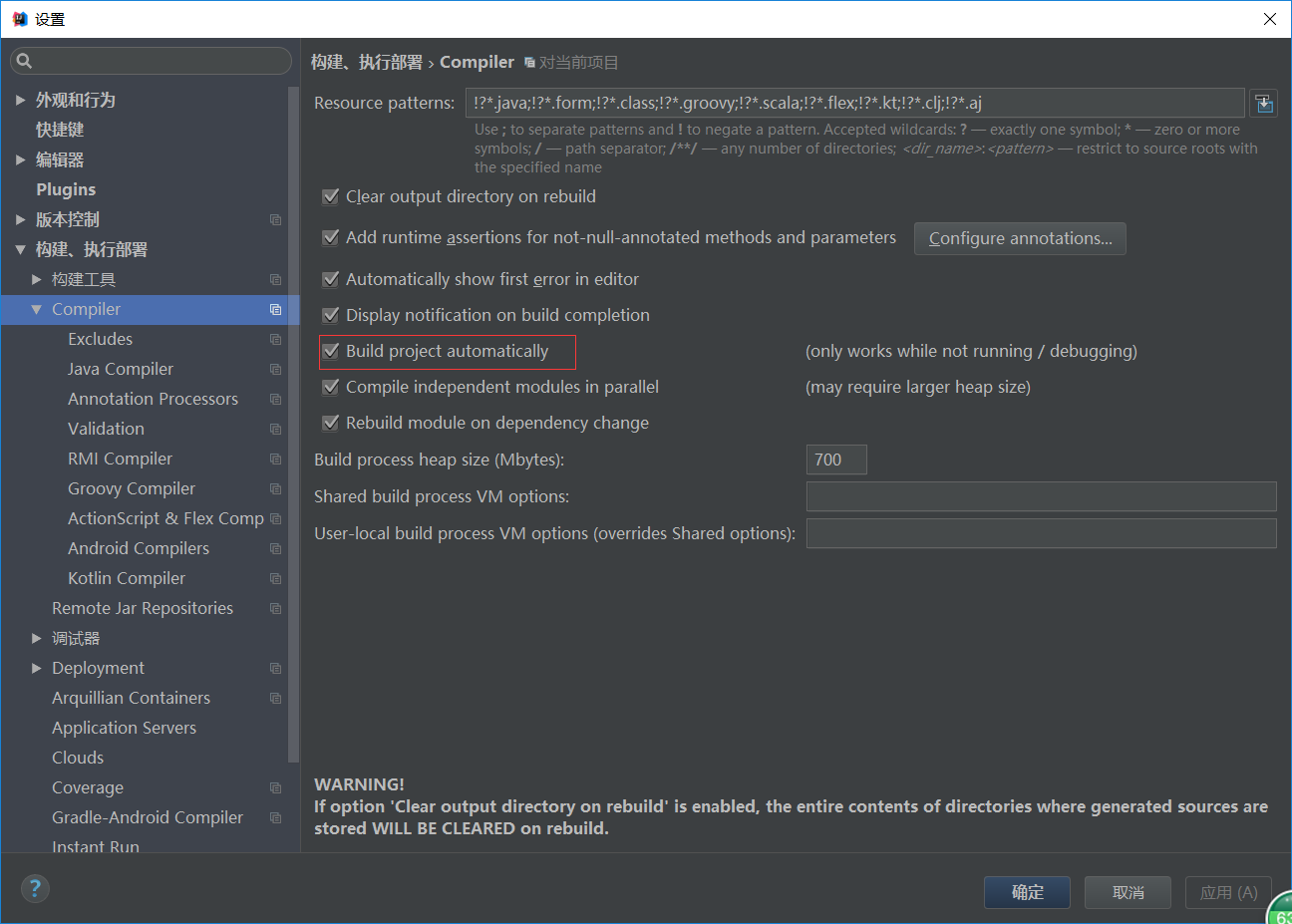Click the Build process heap size field

point(835,460)
